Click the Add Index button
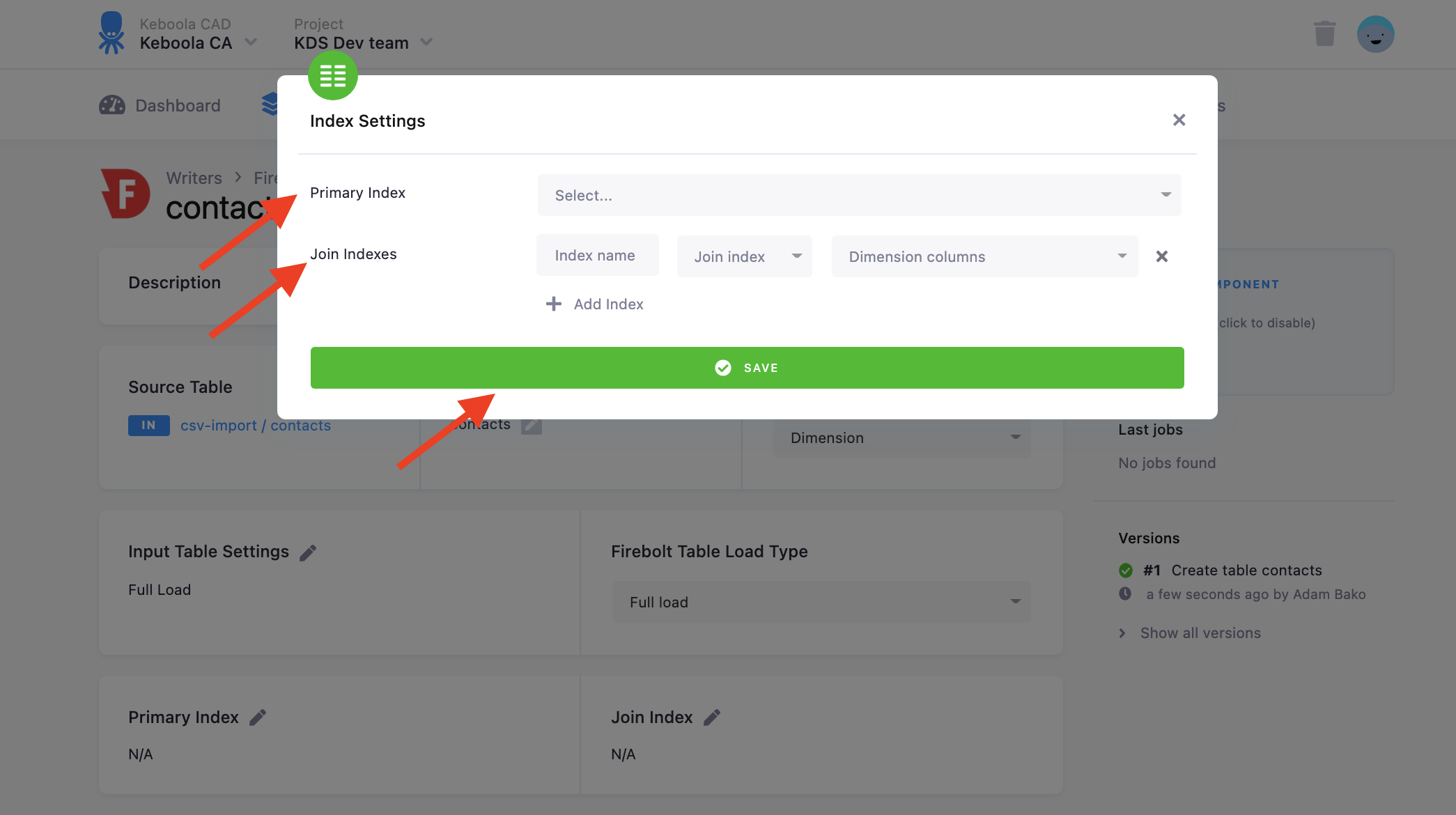 [594, 304]
